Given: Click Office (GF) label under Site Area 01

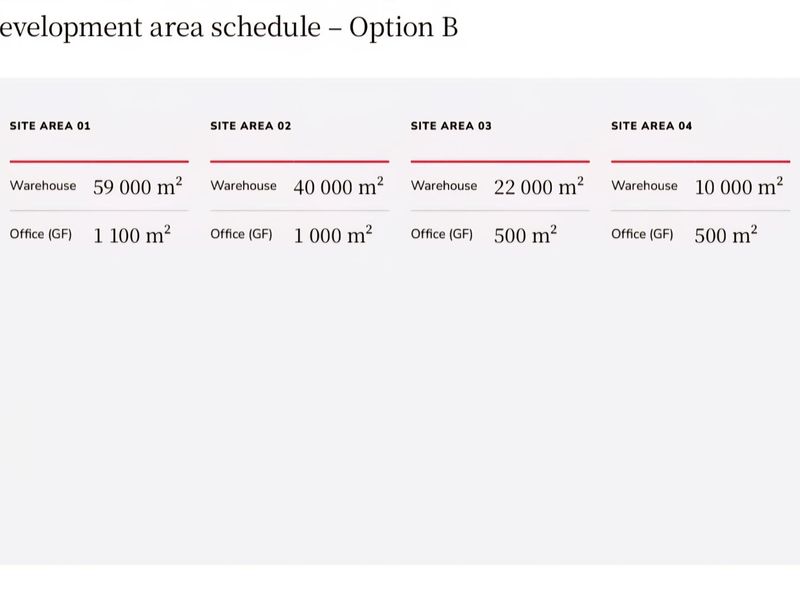Looking at the screenshot, I should (41, 234).
